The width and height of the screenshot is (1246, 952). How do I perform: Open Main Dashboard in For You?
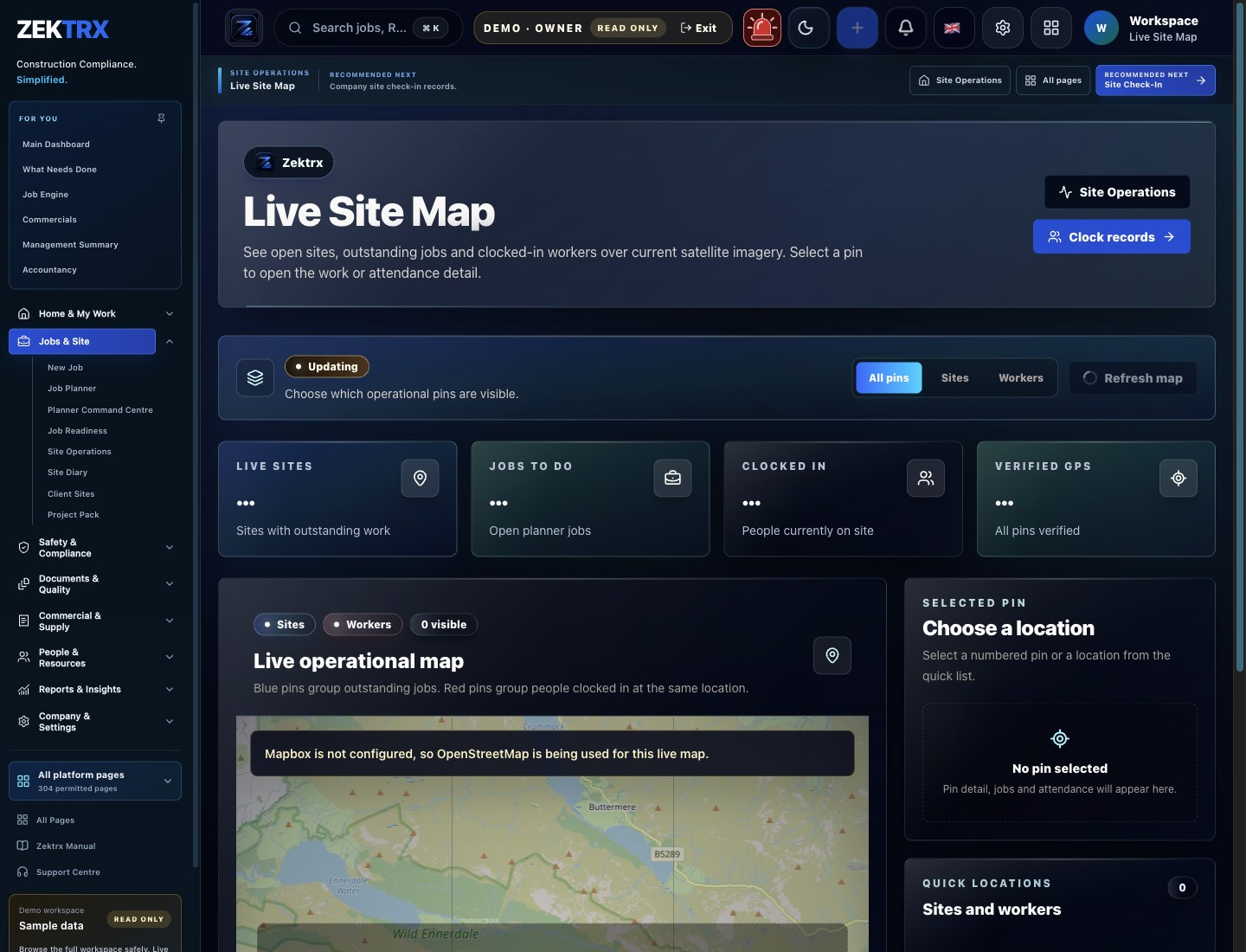(x=56, y=145)
